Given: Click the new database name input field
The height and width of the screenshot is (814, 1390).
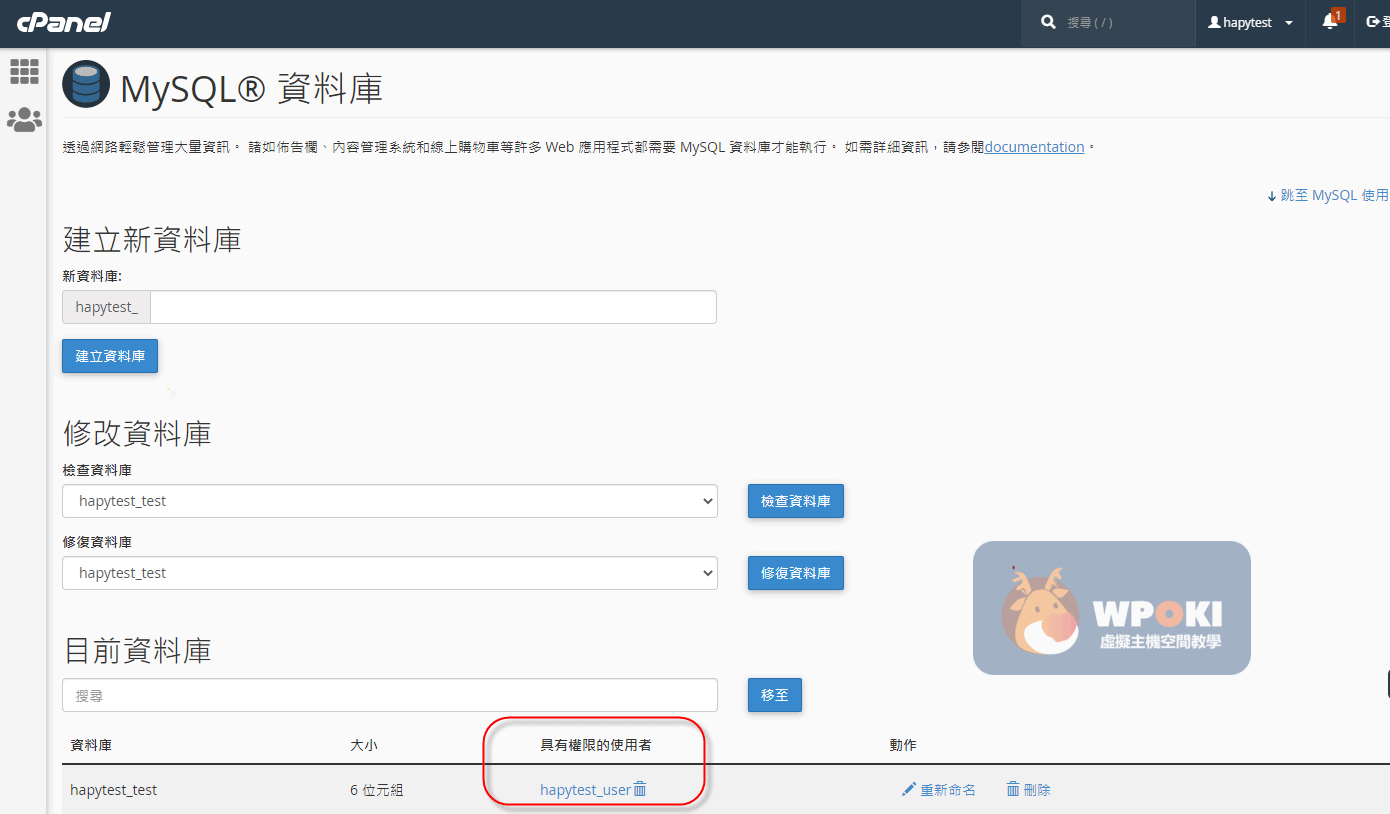Looking at the screenshot, I should tap(432, 307).
